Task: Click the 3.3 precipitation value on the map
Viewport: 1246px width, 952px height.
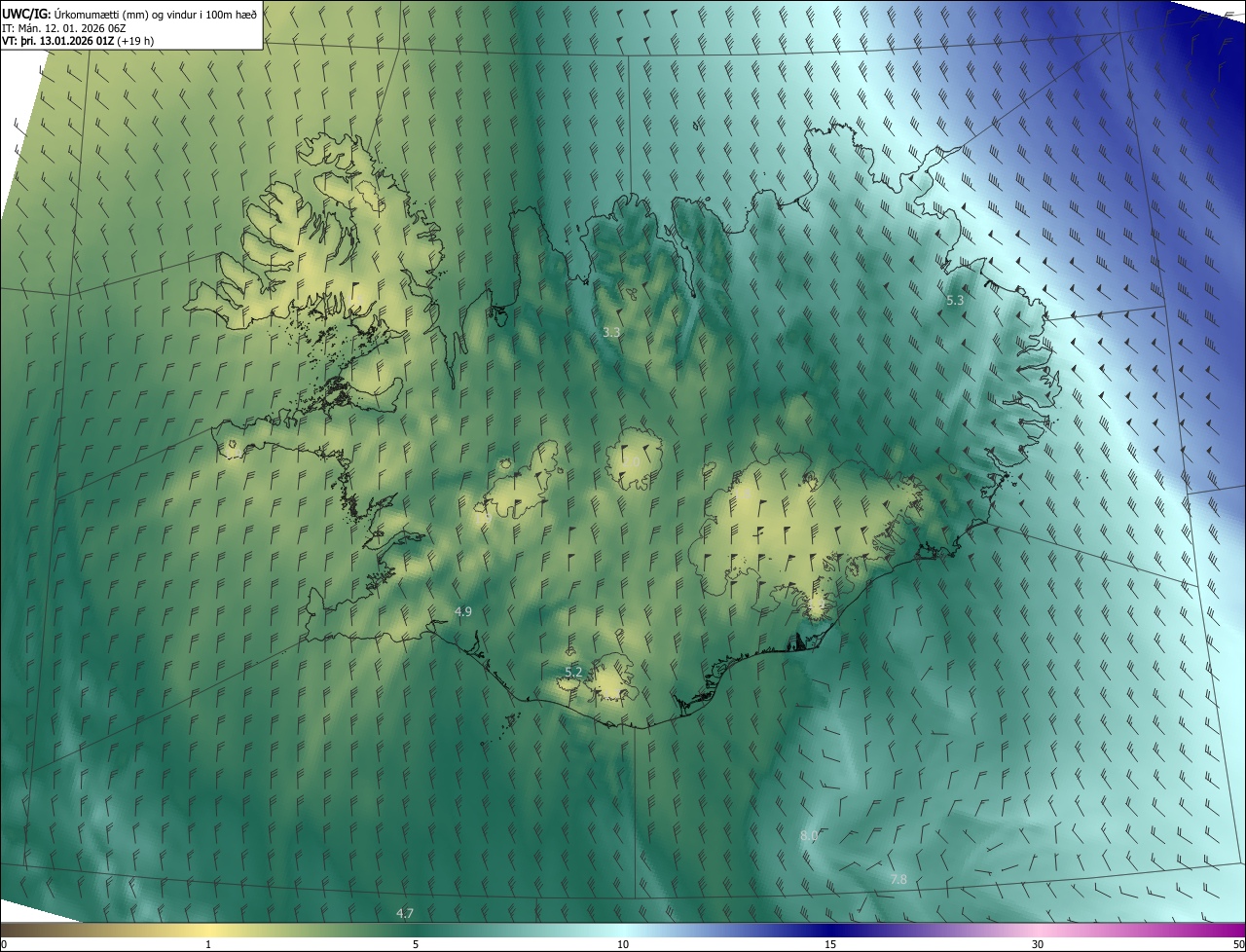Action: 611,332
